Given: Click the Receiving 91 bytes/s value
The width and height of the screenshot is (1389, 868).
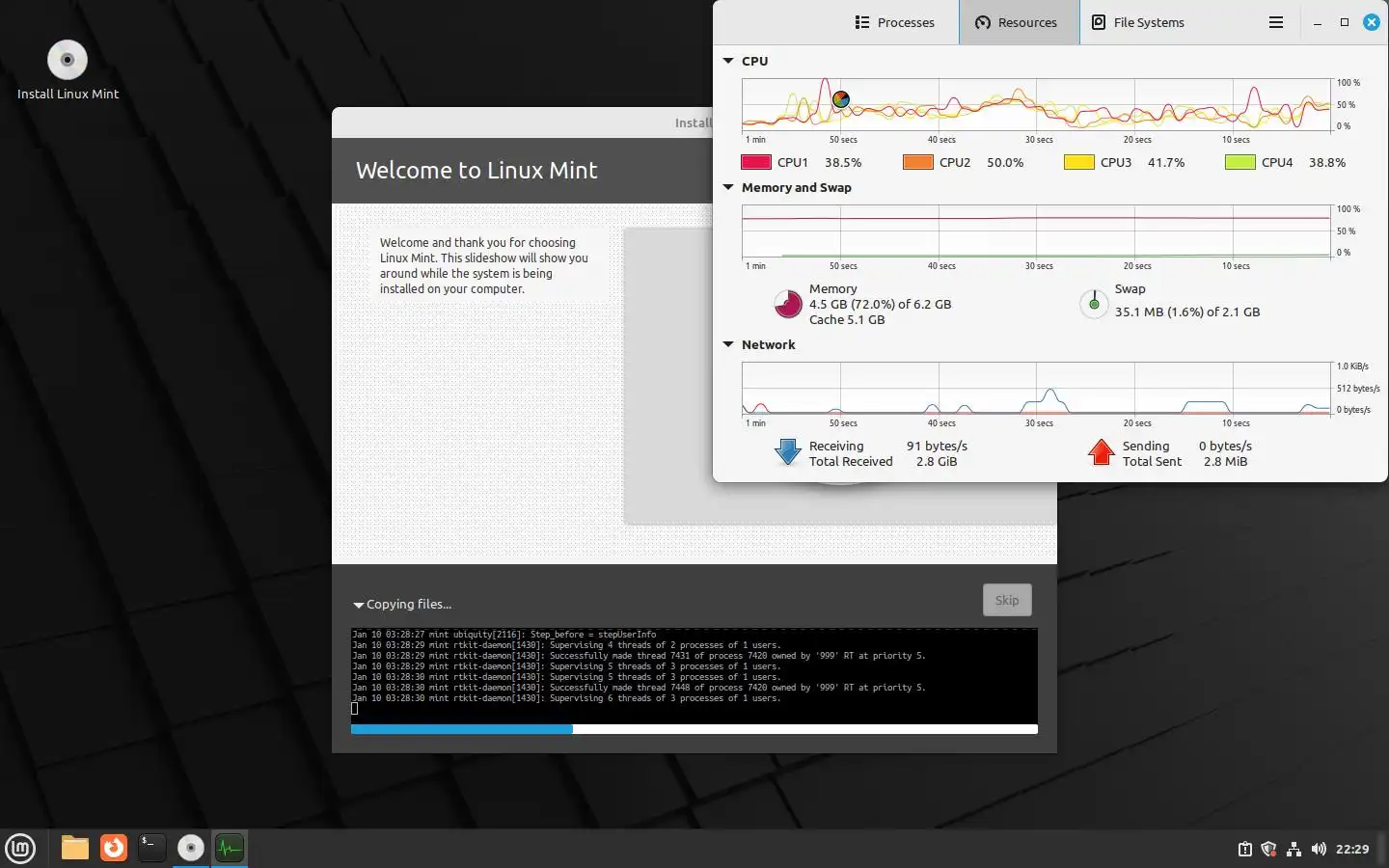Looking at the screenshot, I should tap(937, 446).
